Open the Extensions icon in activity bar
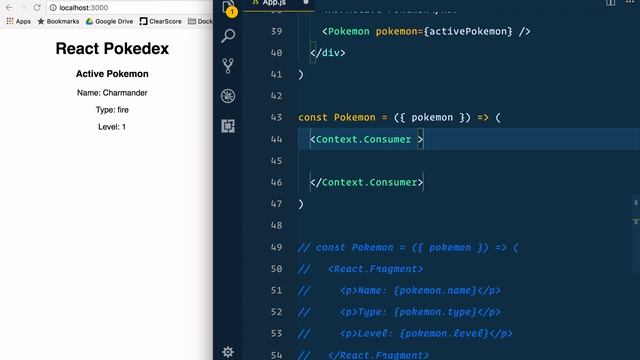Screen dimensions: 640x360 click(x=228, y=126)
